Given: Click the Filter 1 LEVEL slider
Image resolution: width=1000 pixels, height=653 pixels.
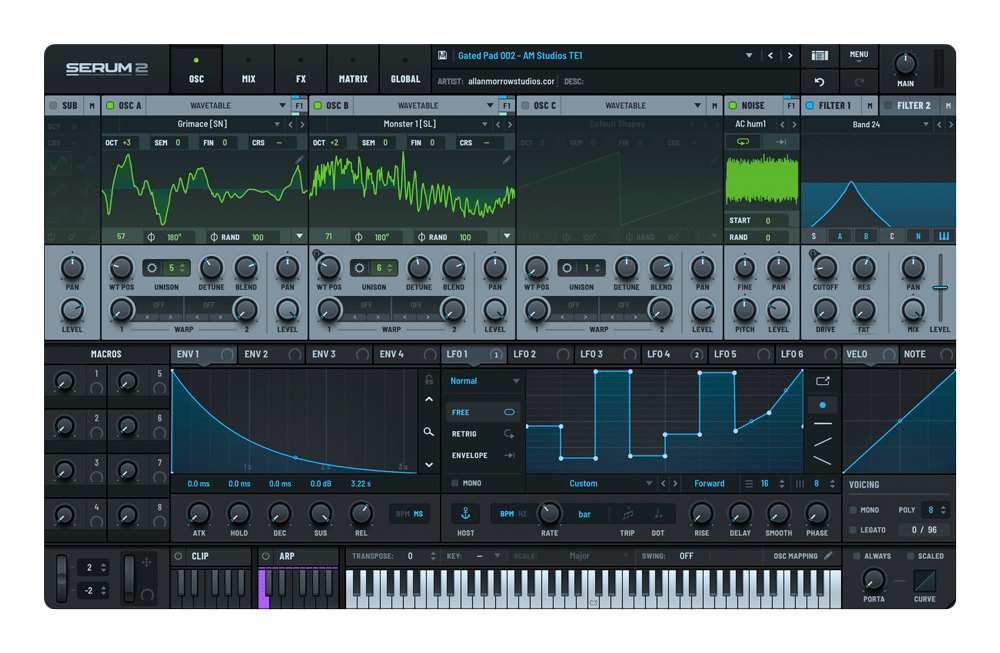Looking at the screenshot, I should pos(940,288).
